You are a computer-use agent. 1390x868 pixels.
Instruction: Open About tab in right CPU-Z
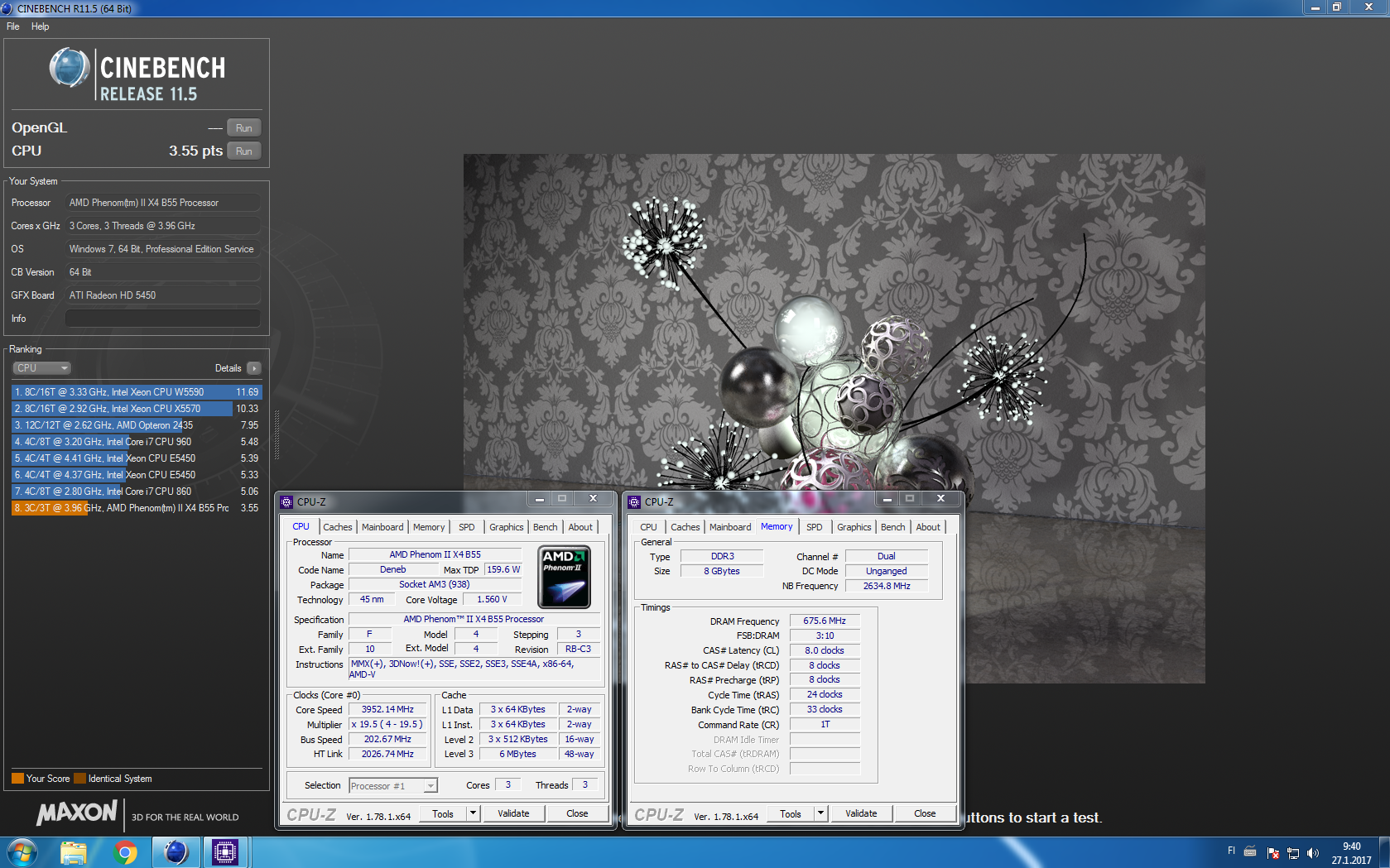click(x=928, y=527)
